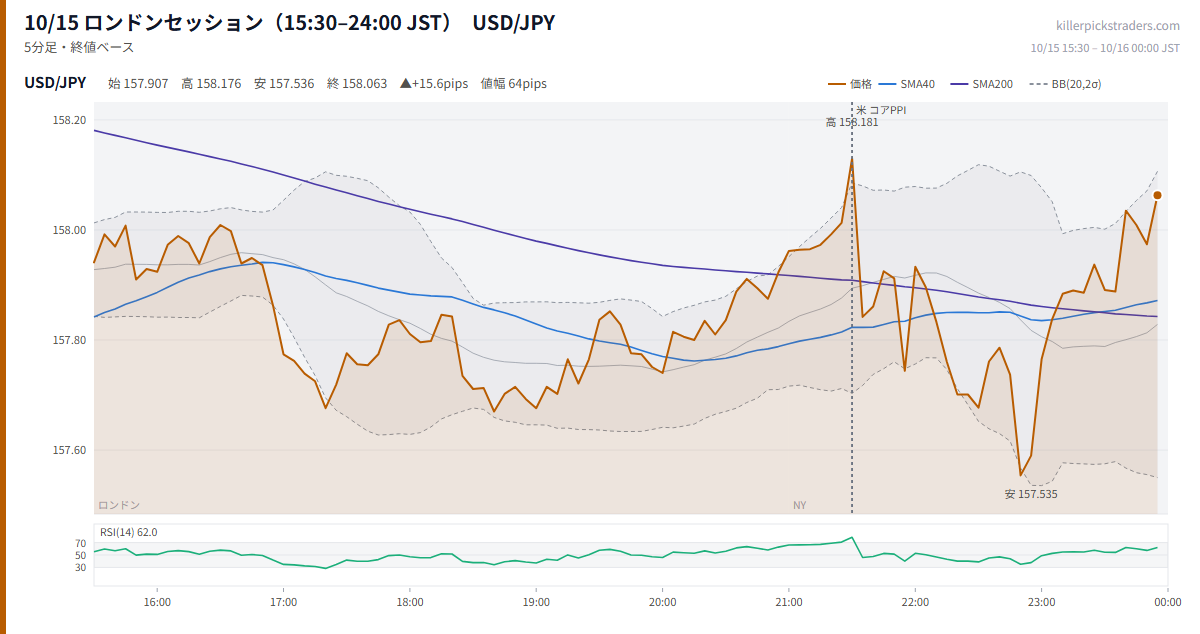Screen dimensions: 1200x634
Task: Click the 安 157.535 low label
Action: pyautogui.click(x=1031, y=494)
